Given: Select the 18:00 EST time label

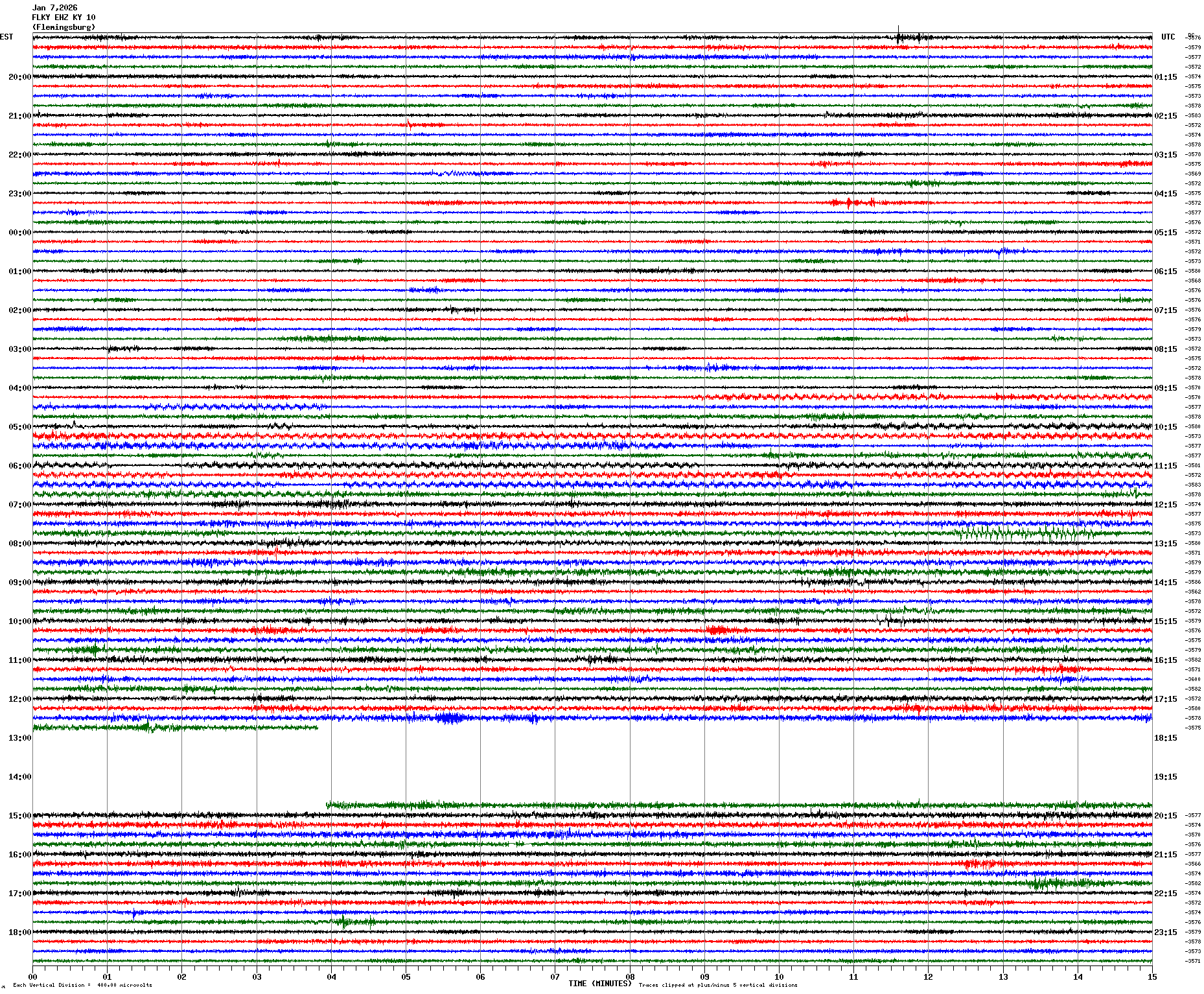Looking at the screenshot, I should tap(19, 932).
